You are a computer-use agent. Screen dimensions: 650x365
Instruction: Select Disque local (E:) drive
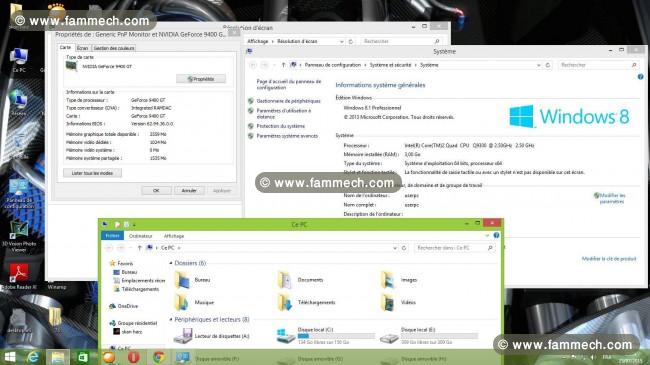click(x=429, y=336)
